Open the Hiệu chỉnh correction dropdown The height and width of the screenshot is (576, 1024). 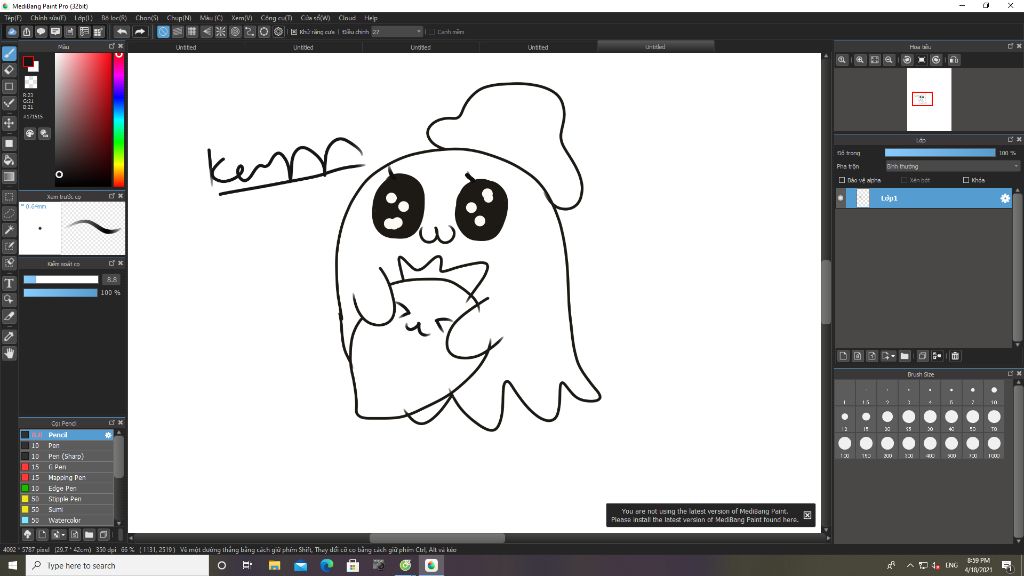pos(397,31)
